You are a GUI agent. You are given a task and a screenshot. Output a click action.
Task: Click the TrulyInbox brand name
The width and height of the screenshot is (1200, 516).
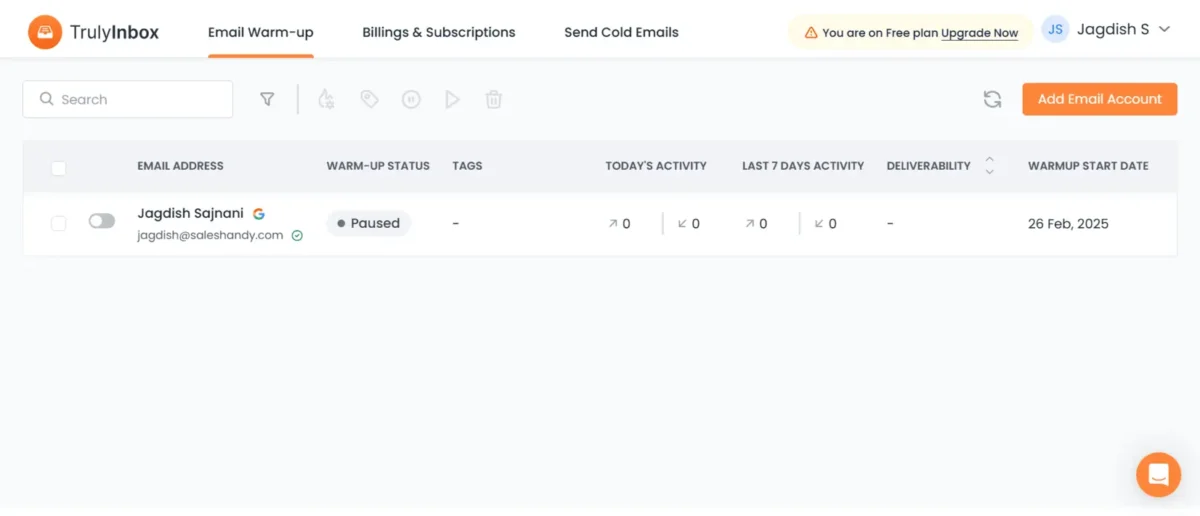point(115,32)
